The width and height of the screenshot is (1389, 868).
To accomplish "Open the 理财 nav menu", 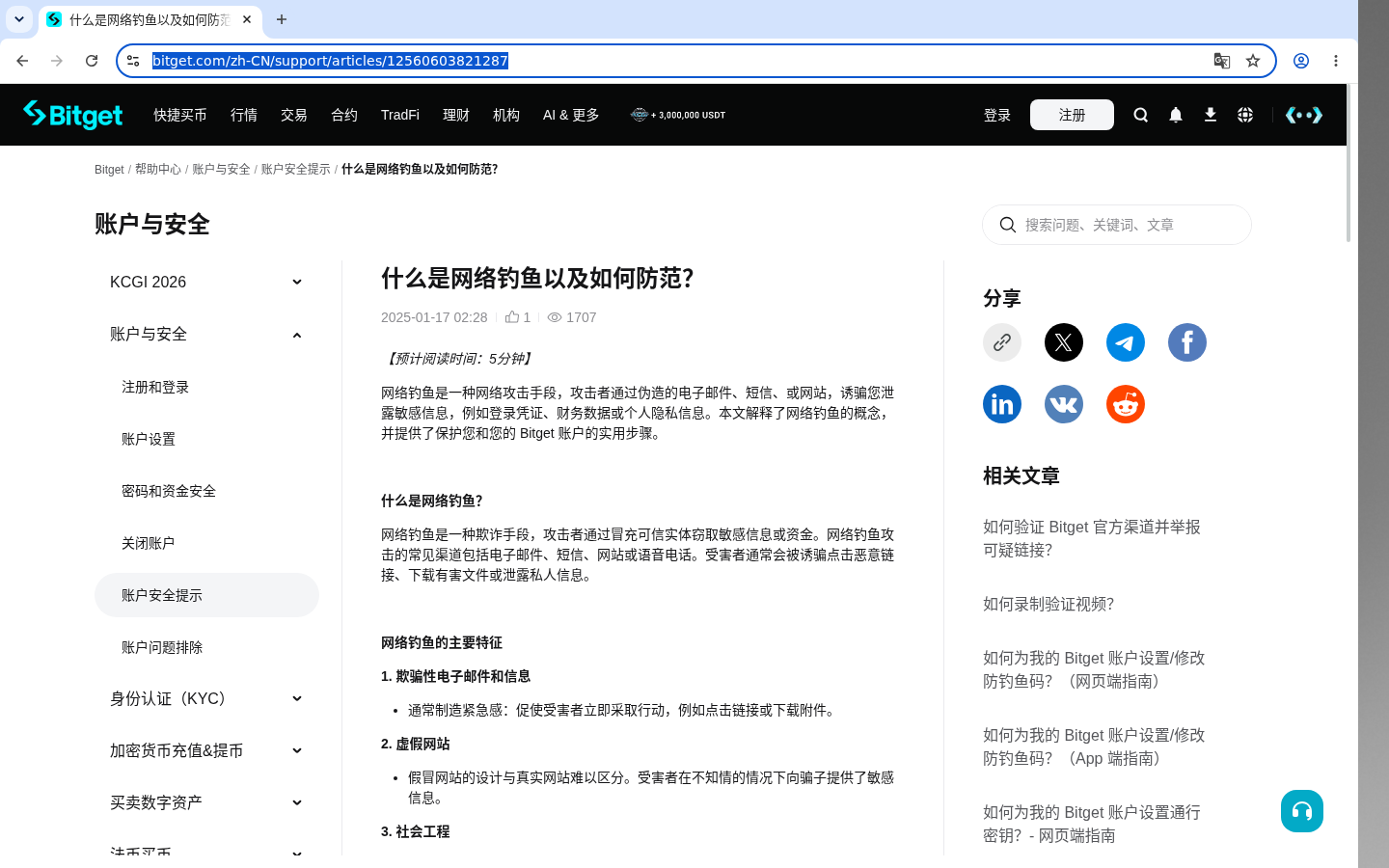I will click(456, 115).
